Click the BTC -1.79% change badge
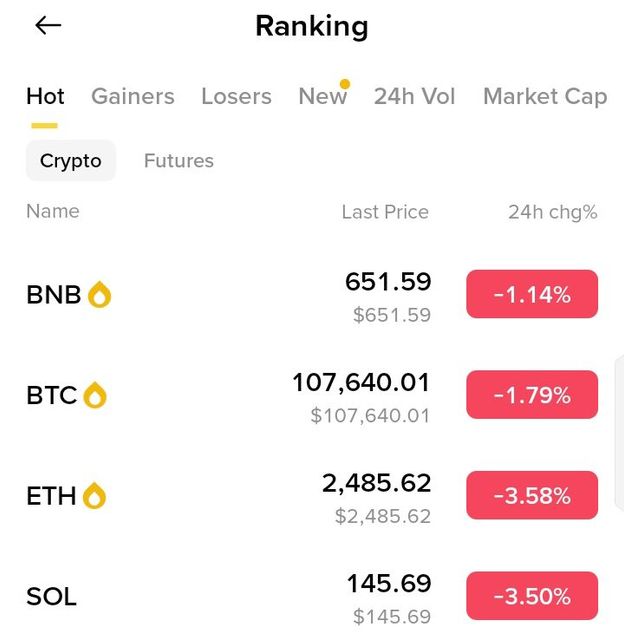The width and height of the screenshot is (624, 640). pyautogui.click(x=532, y=395)
